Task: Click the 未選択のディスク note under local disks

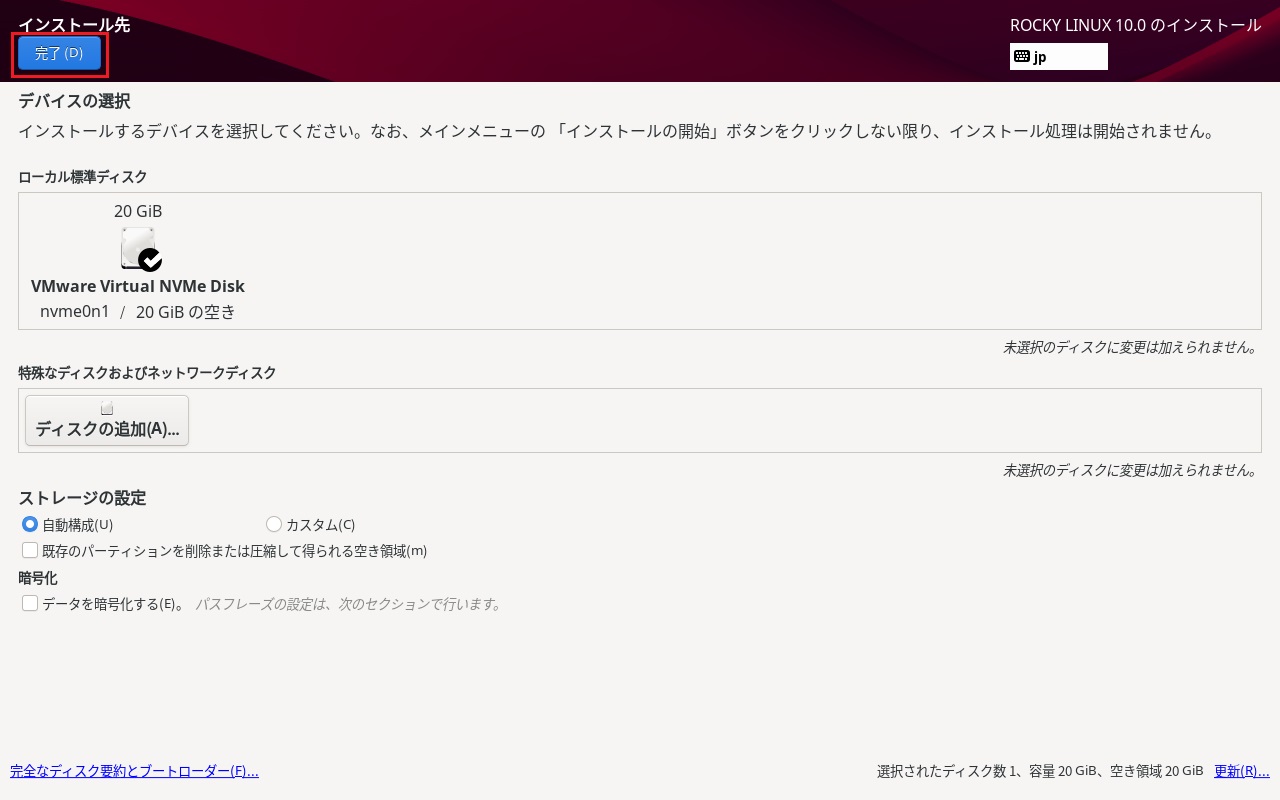Action: click(1130, 348)
